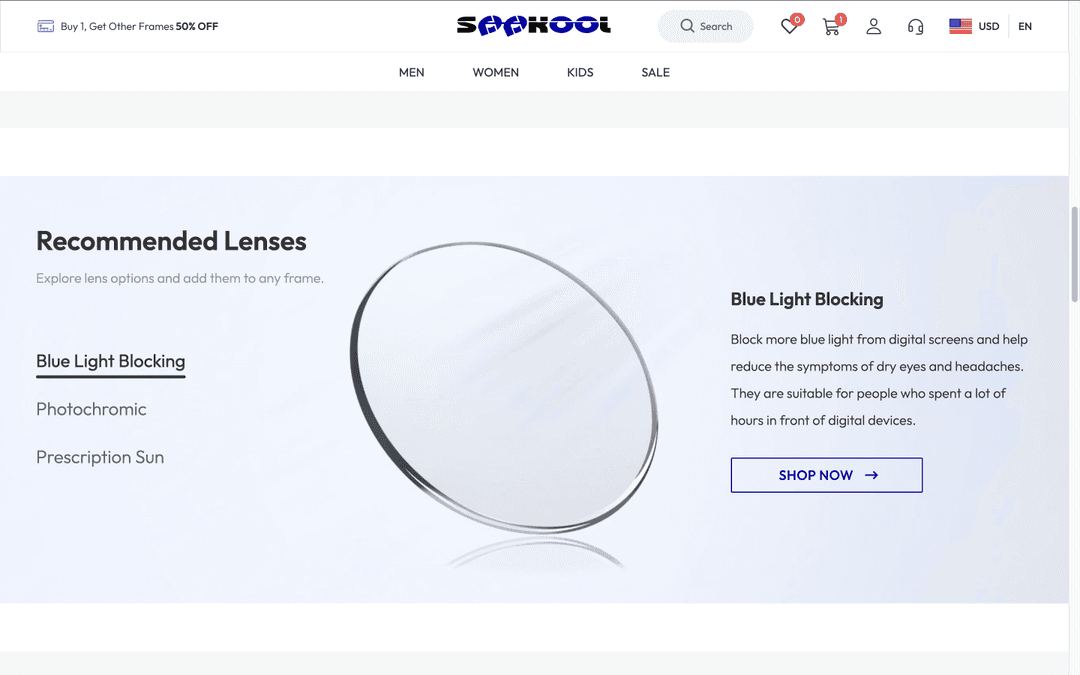The height and width of the screenshot is (675, 1080).
Task: Click the glasses icon beside the promo banner
Action: click(x=46, y=26)
